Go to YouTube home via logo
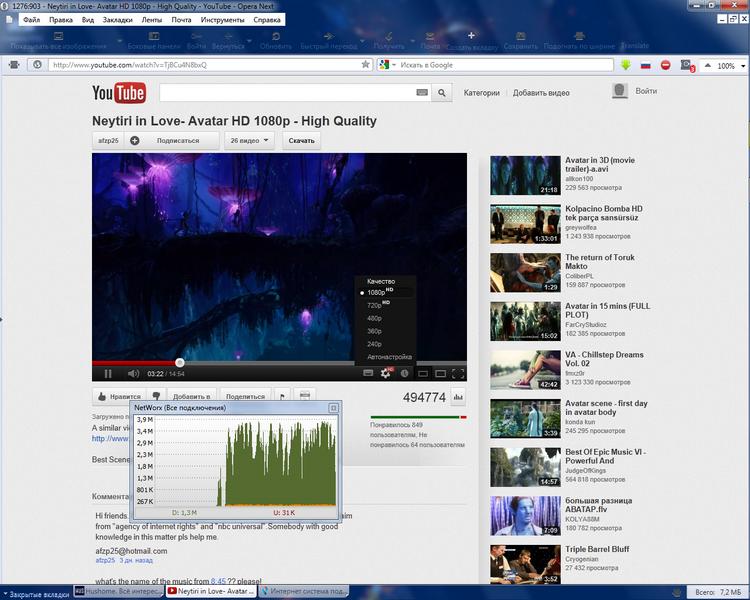 click(119, 92)
